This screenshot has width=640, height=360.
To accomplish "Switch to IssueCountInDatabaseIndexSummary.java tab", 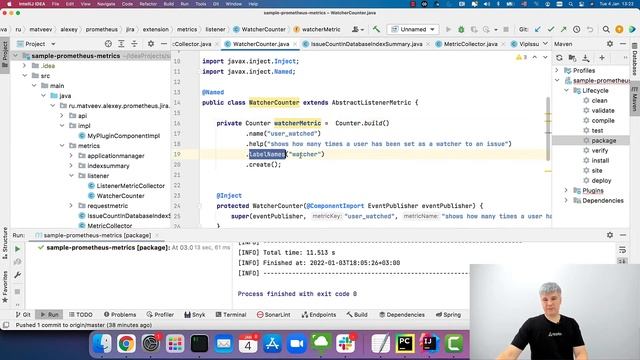I will point(366,44).
